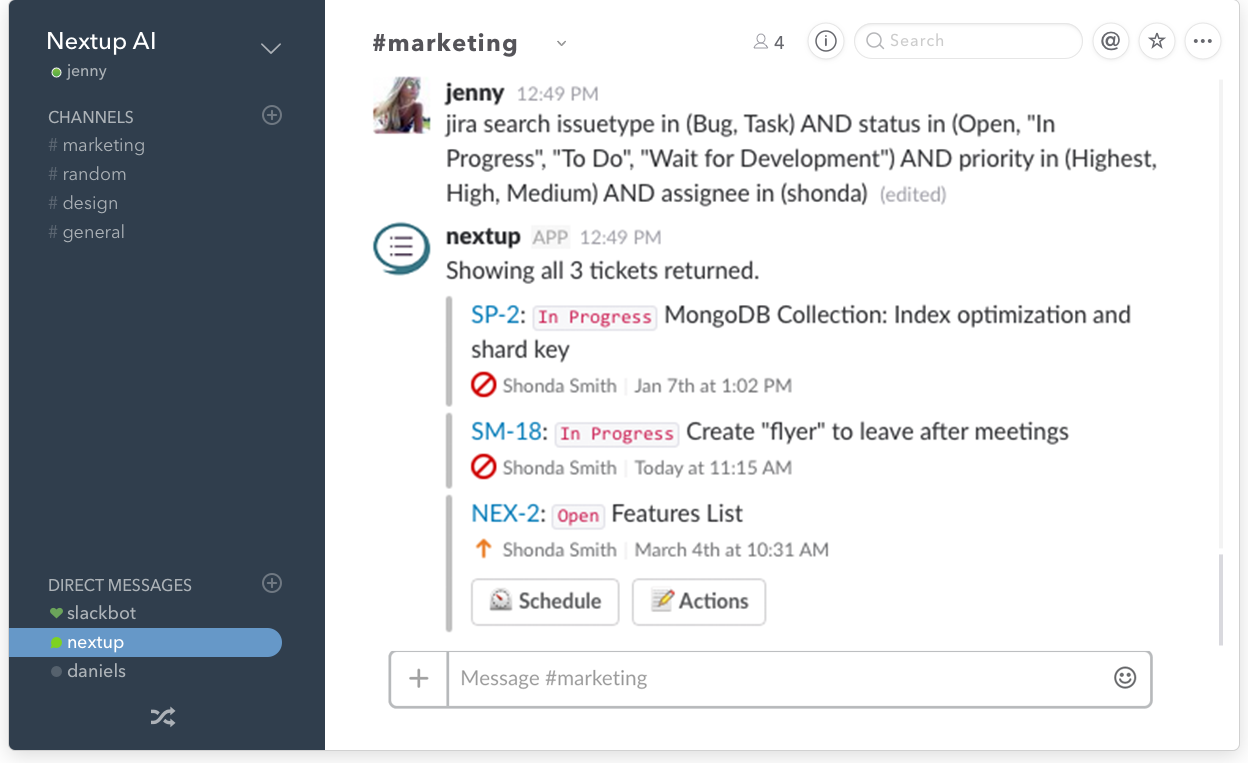
Task: Switch to the random channel
Action: point(94,174)
